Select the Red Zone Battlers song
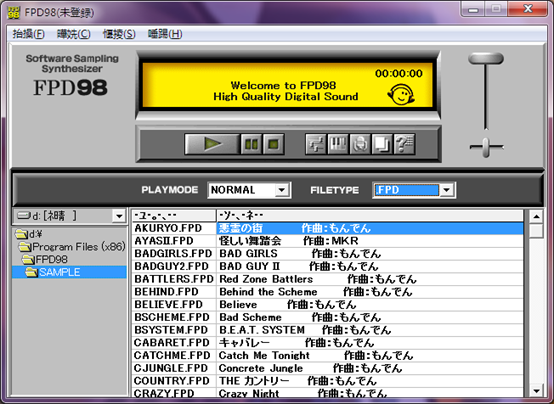This screenshot has width=554, height=404. click(328, 279)
